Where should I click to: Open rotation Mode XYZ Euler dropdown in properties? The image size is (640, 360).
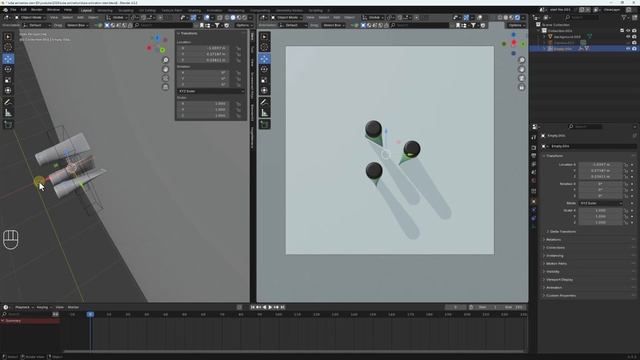pos(601,203)
